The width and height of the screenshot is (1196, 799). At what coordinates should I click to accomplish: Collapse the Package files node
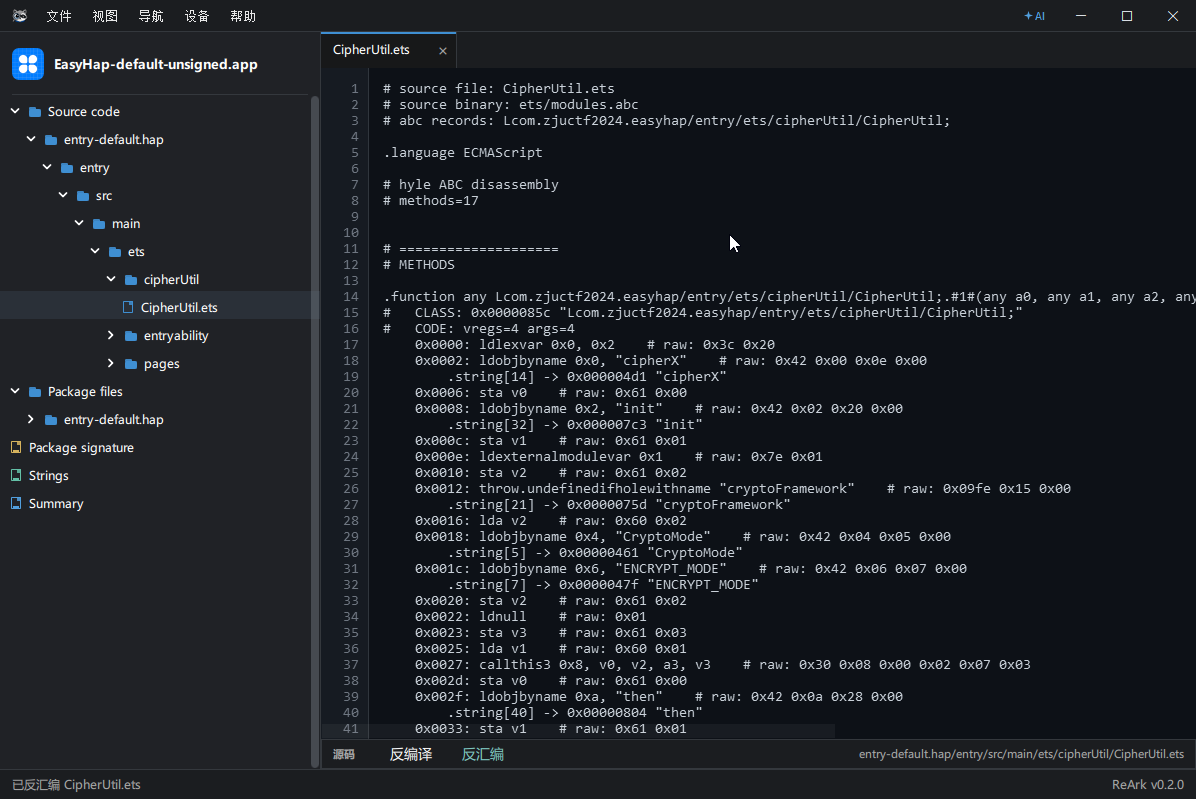[x=15, y=391]
